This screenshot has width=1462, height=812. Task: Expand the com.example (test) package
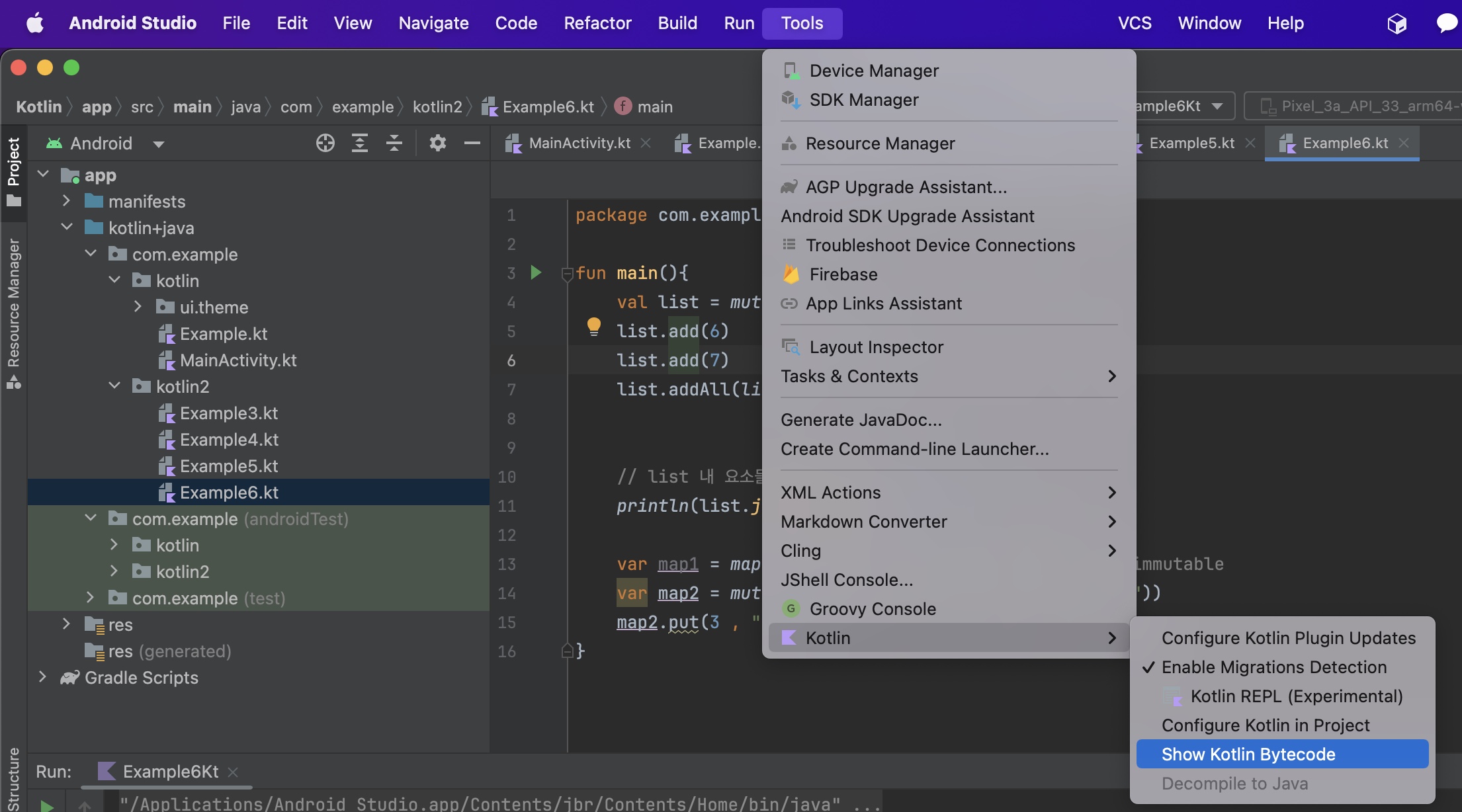(x=90, y=597)
